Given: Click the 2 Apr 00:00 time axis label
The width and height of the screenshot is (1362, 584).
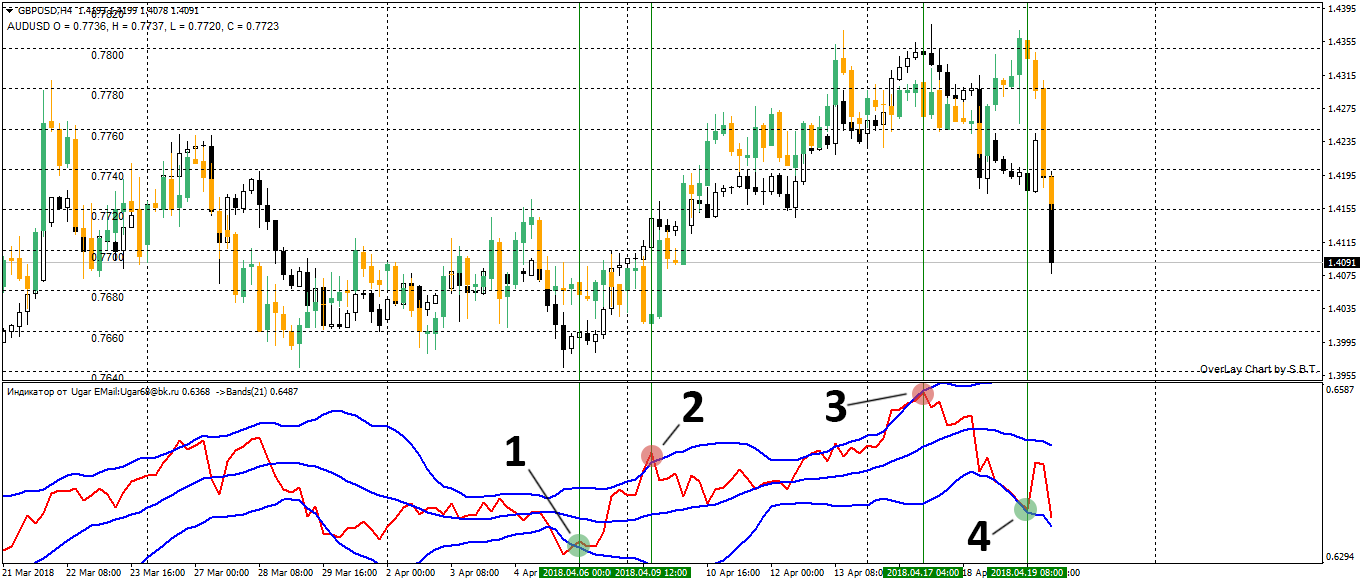Looking at the screenshot, I should pos(411,573).
